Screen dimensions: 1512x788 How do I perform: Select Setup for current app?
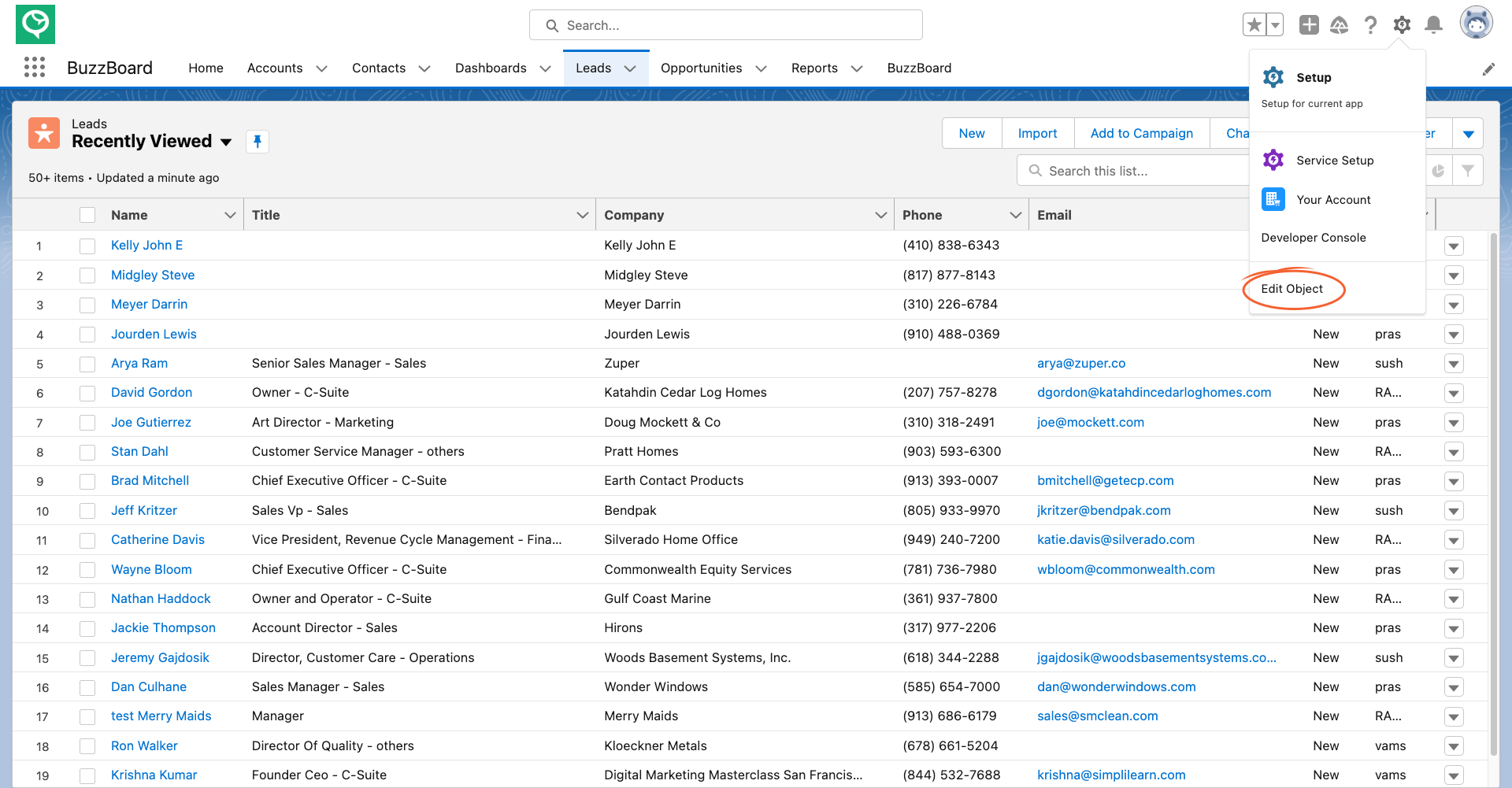coord(1336,88)
